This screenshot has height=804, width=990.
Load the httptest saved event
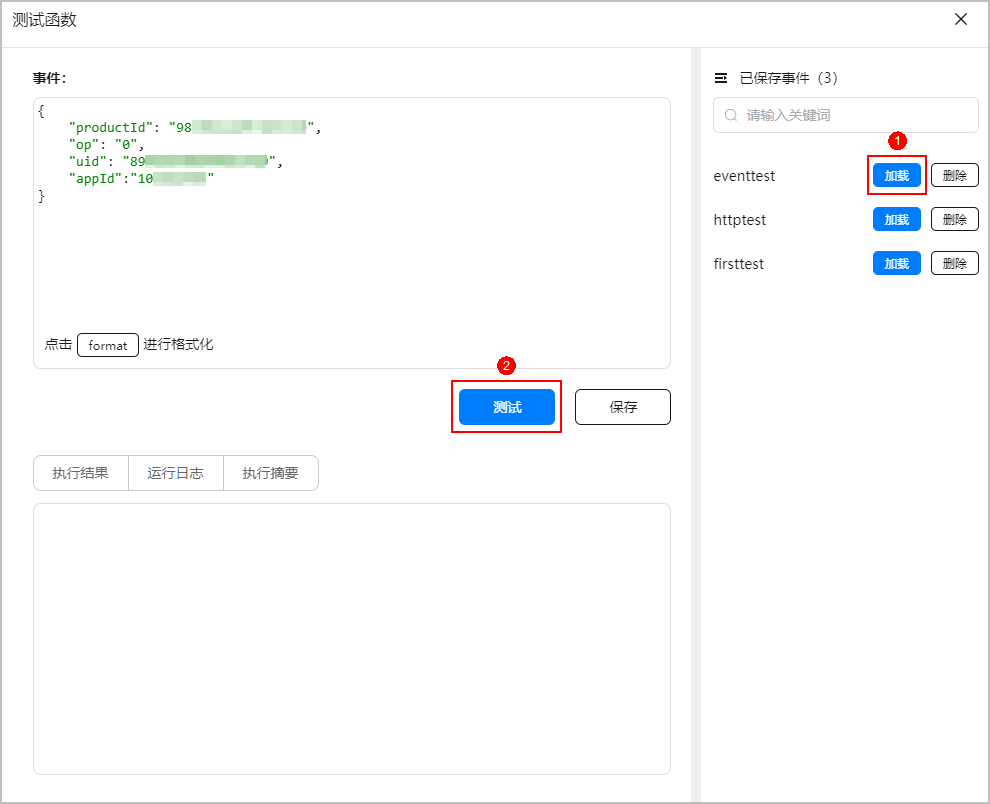(x=896, y=220)
